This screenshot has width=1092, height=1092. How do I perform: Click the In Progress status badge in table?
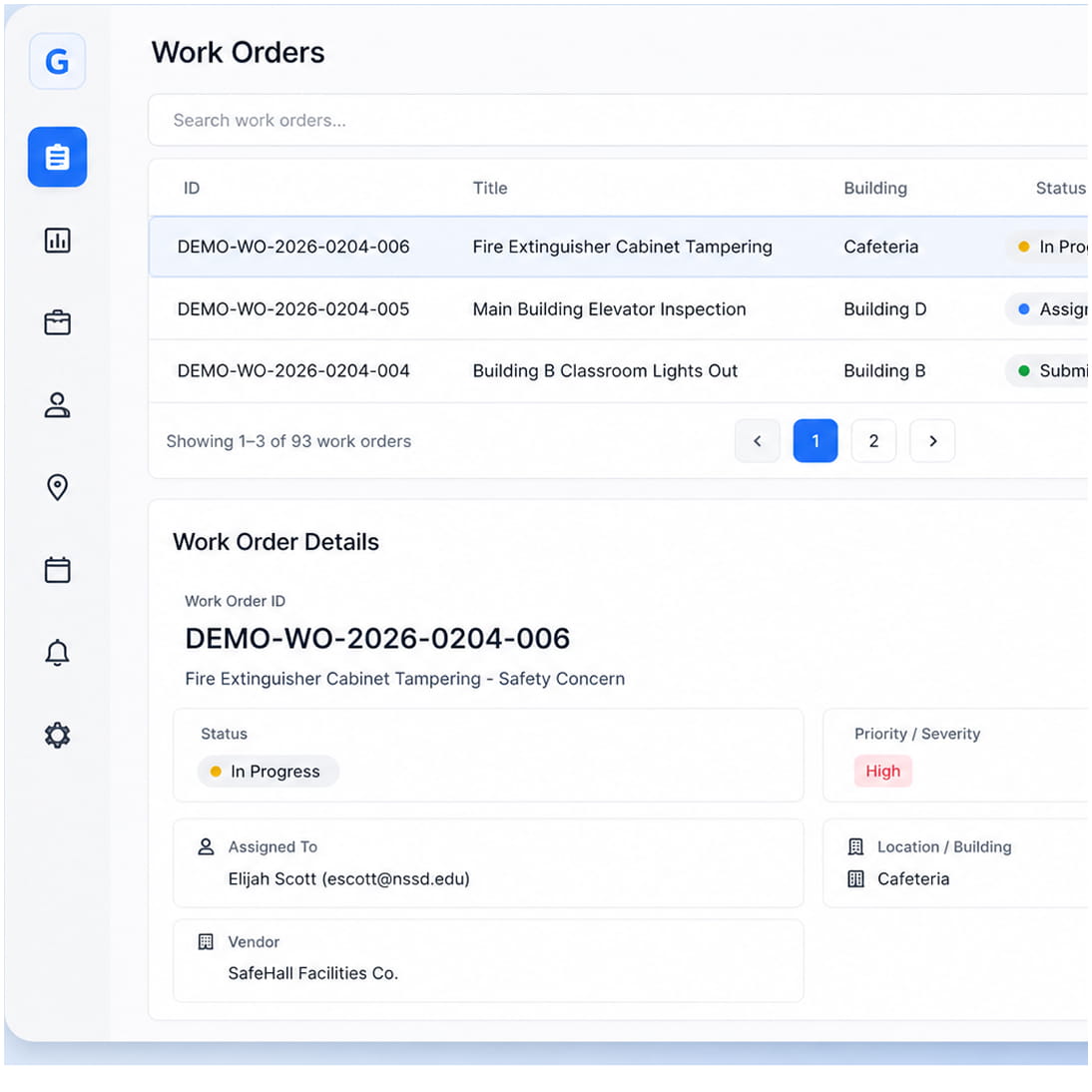[x=1048, y=247]
